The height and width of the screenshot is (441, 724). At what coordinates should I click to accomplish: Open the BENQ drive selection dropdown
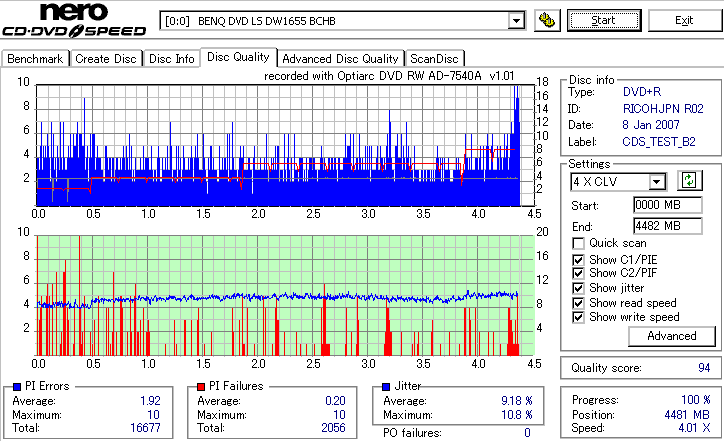click(516, 21)
